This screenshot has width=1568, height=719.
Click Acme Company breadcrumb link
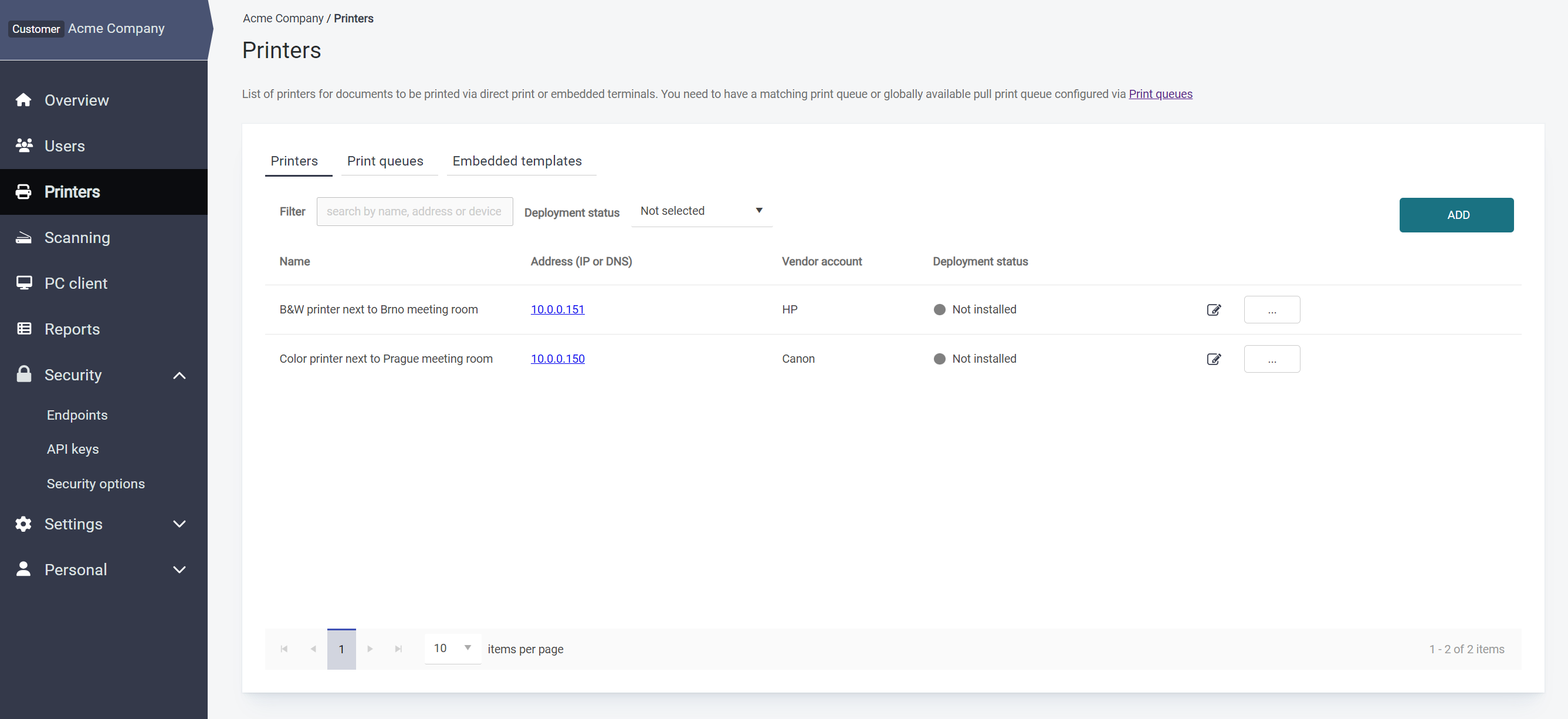(283, 18)
